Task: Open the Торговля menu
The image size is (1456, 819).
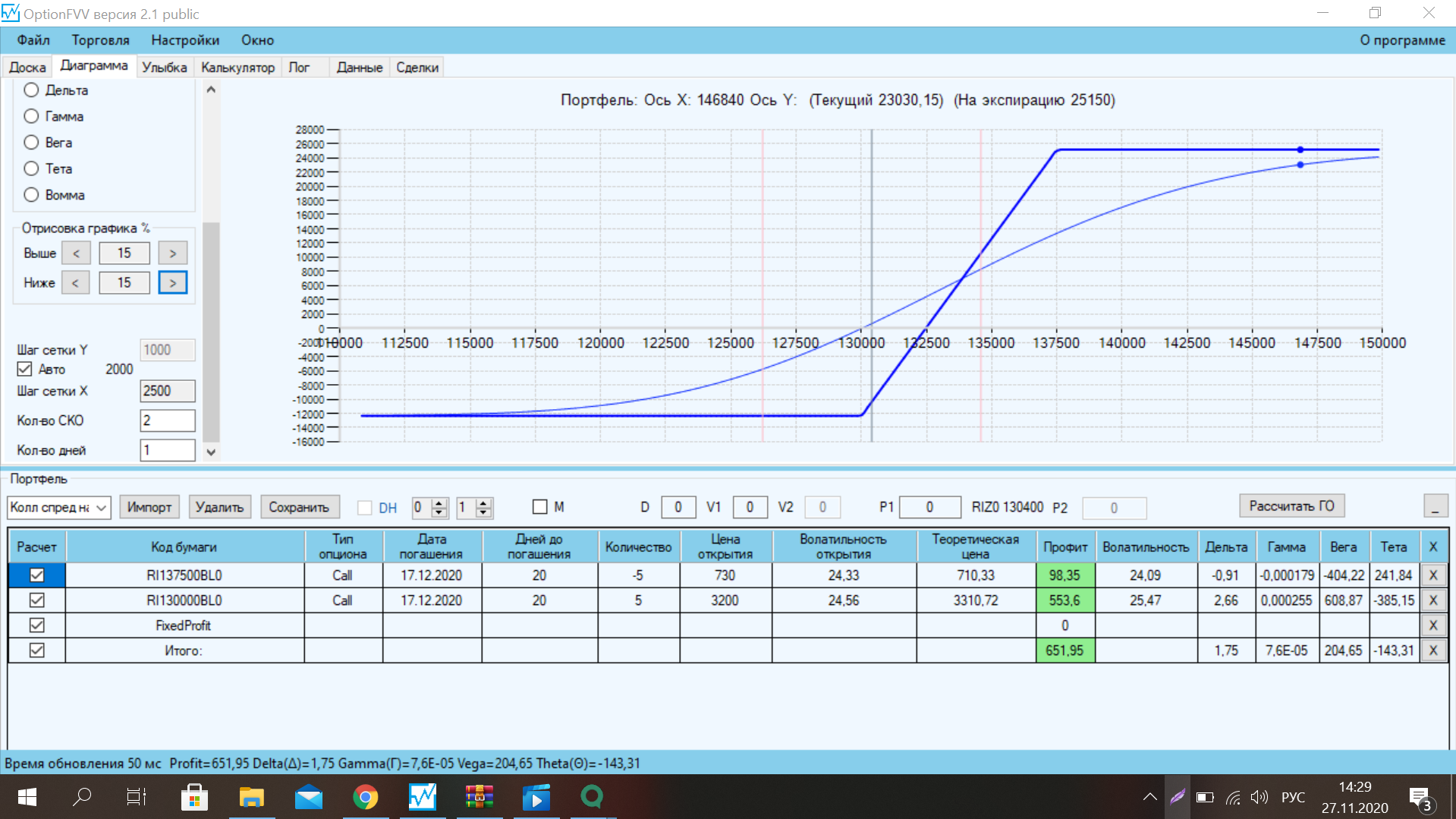Action: pyautogui.click(x=100, y=40)
